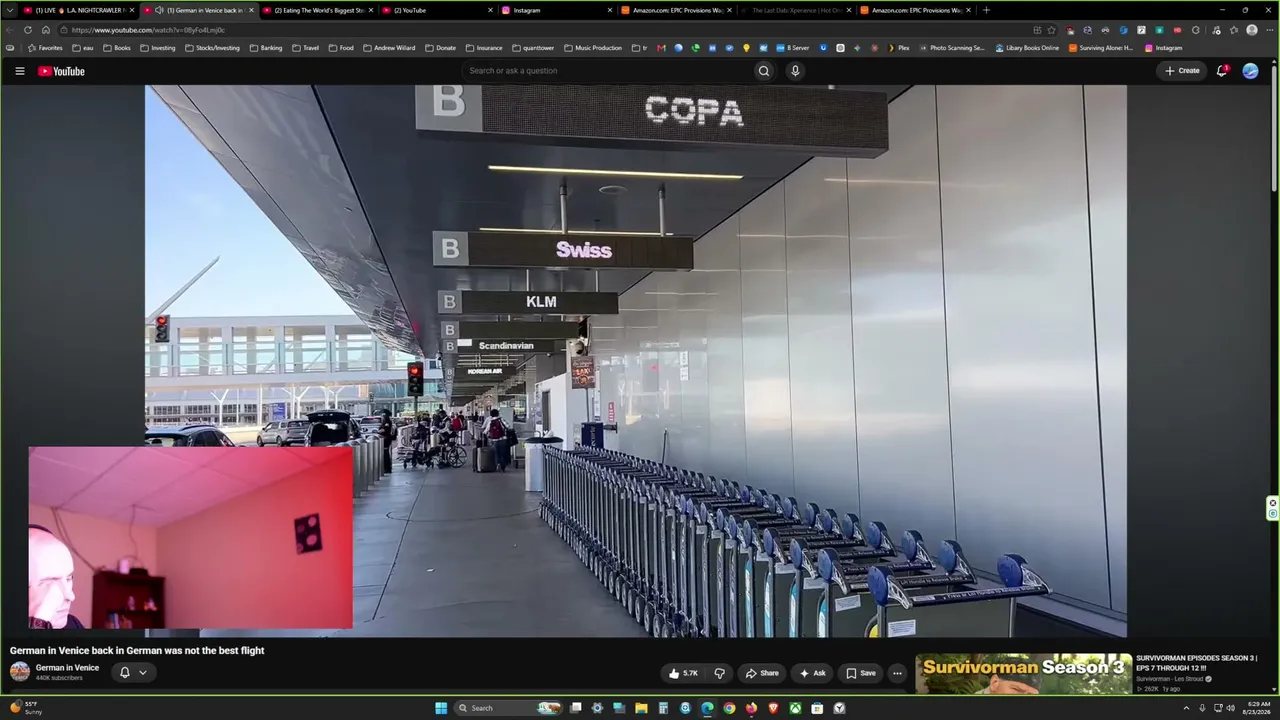Open the German in Venice channel name link
This screenshot has width=1280, height=720.
[x=67, y=668]
